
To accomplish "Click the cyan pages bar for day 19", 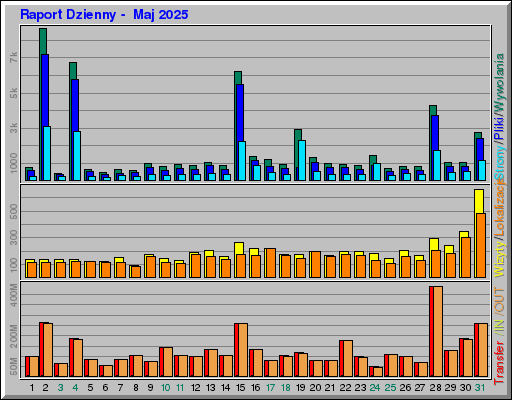I will [x=302, y=160].
